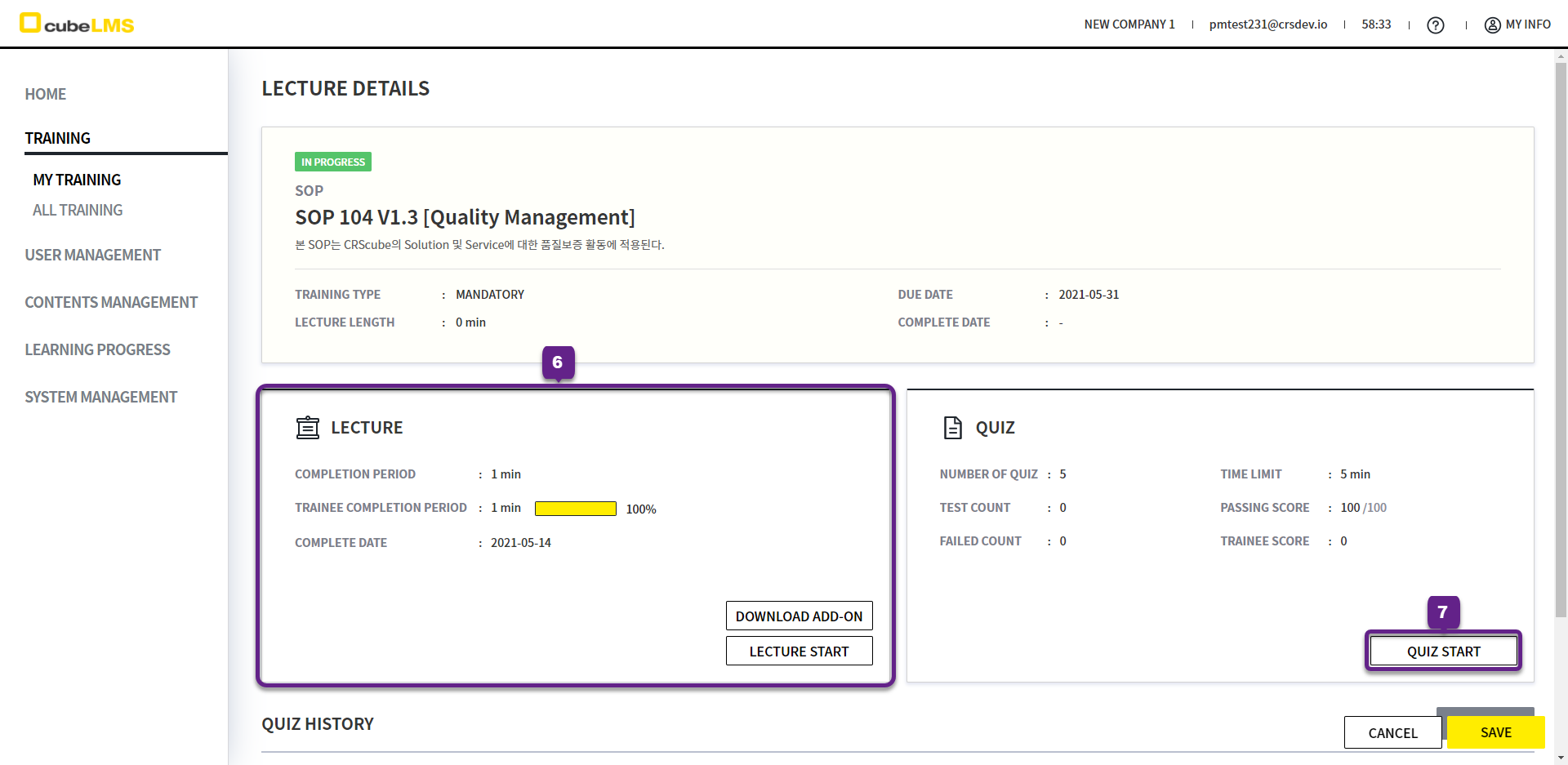Click the MY INFO user profile icon
Screen dimensions: 1568x765
click(x=1492, y=25)
